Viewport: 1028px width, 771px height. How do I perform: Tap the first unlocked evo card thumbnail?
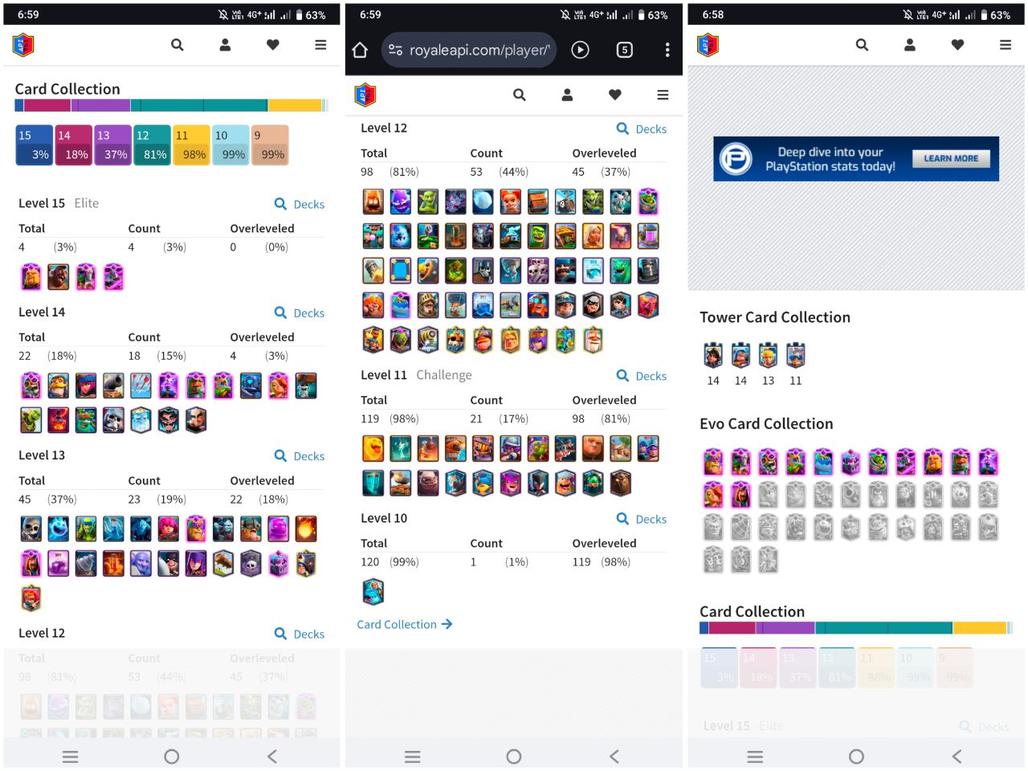tap(713, 462)
